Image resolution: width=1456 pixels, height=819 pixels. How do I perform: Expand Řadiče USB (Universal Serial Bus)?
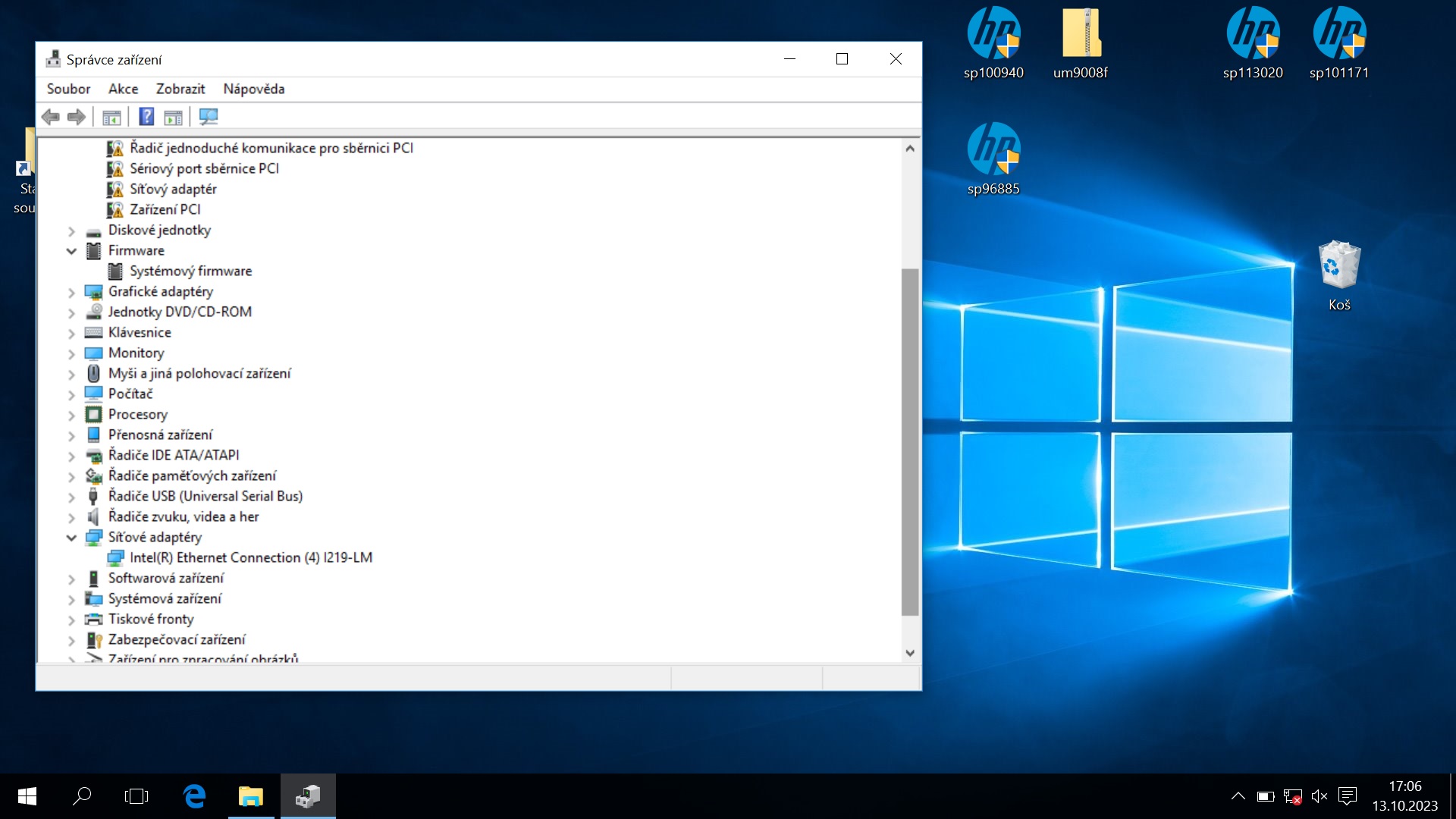71,497
